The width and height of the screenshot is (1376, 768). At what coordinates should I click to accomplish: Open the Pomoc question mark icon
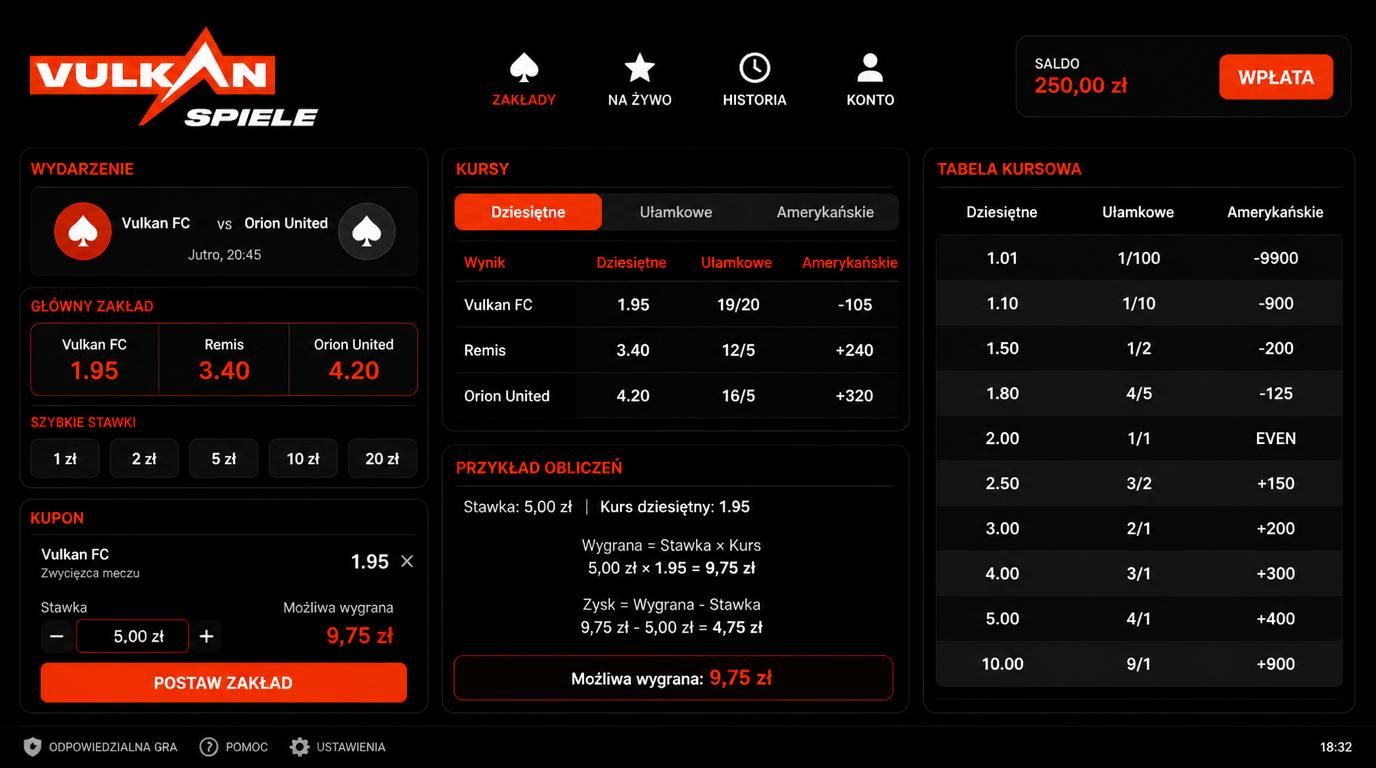click(x=209, y=747)
